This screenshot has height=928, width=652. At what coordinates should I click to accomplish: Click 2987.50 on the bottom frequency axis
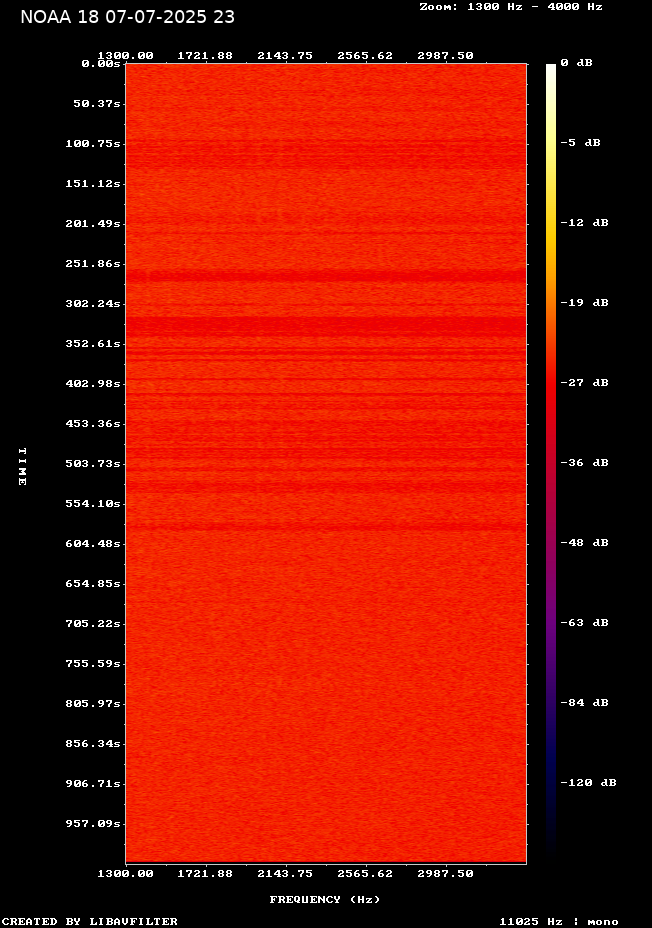click(446, 873)
